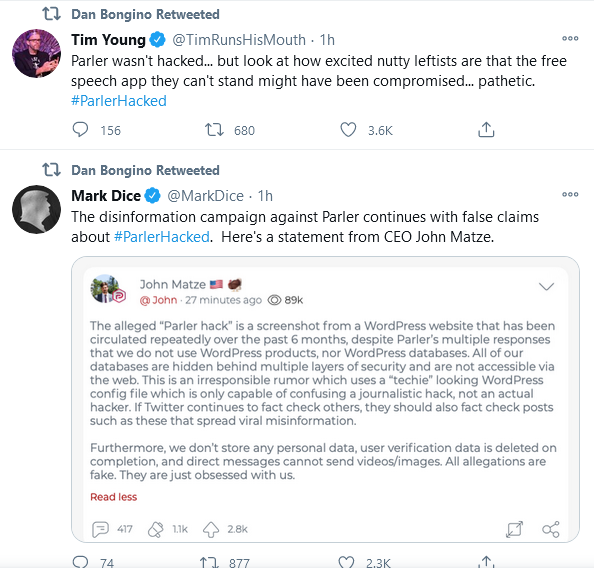
Task: Open Mark Dice's profile avatar
Action: click(36, 209)
